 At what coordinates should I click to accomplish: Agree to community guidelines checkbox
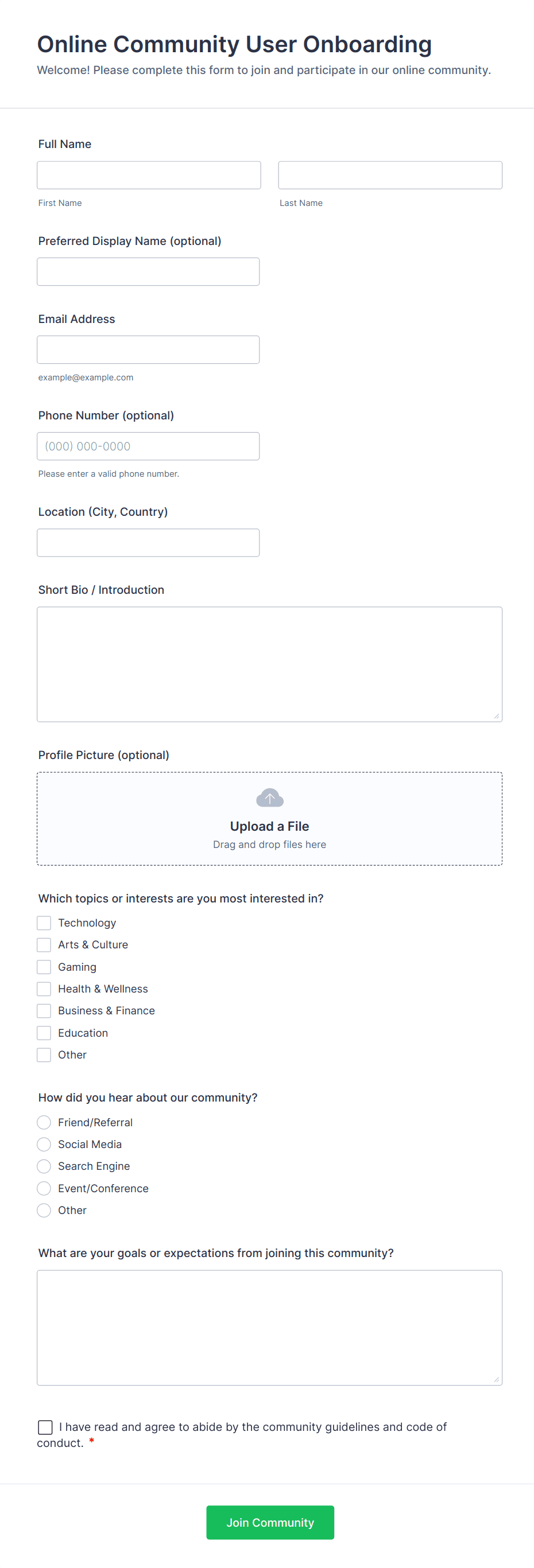(45, 1427)
